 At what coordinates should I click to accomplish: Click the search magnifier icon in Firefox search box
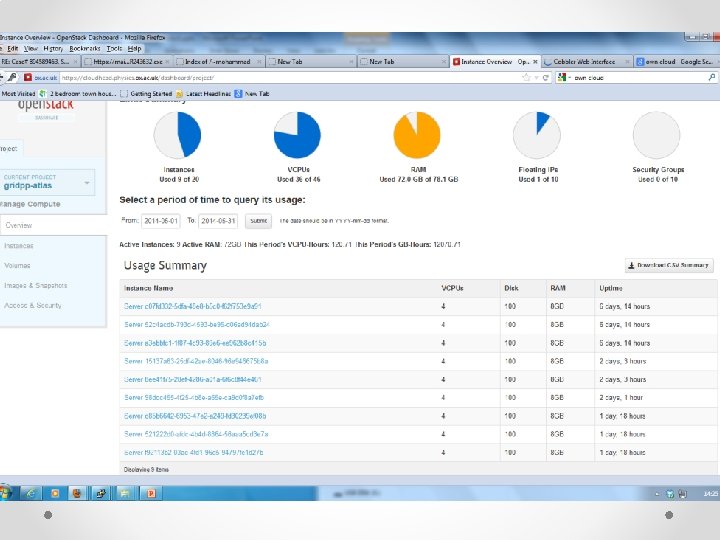point(712,78)
